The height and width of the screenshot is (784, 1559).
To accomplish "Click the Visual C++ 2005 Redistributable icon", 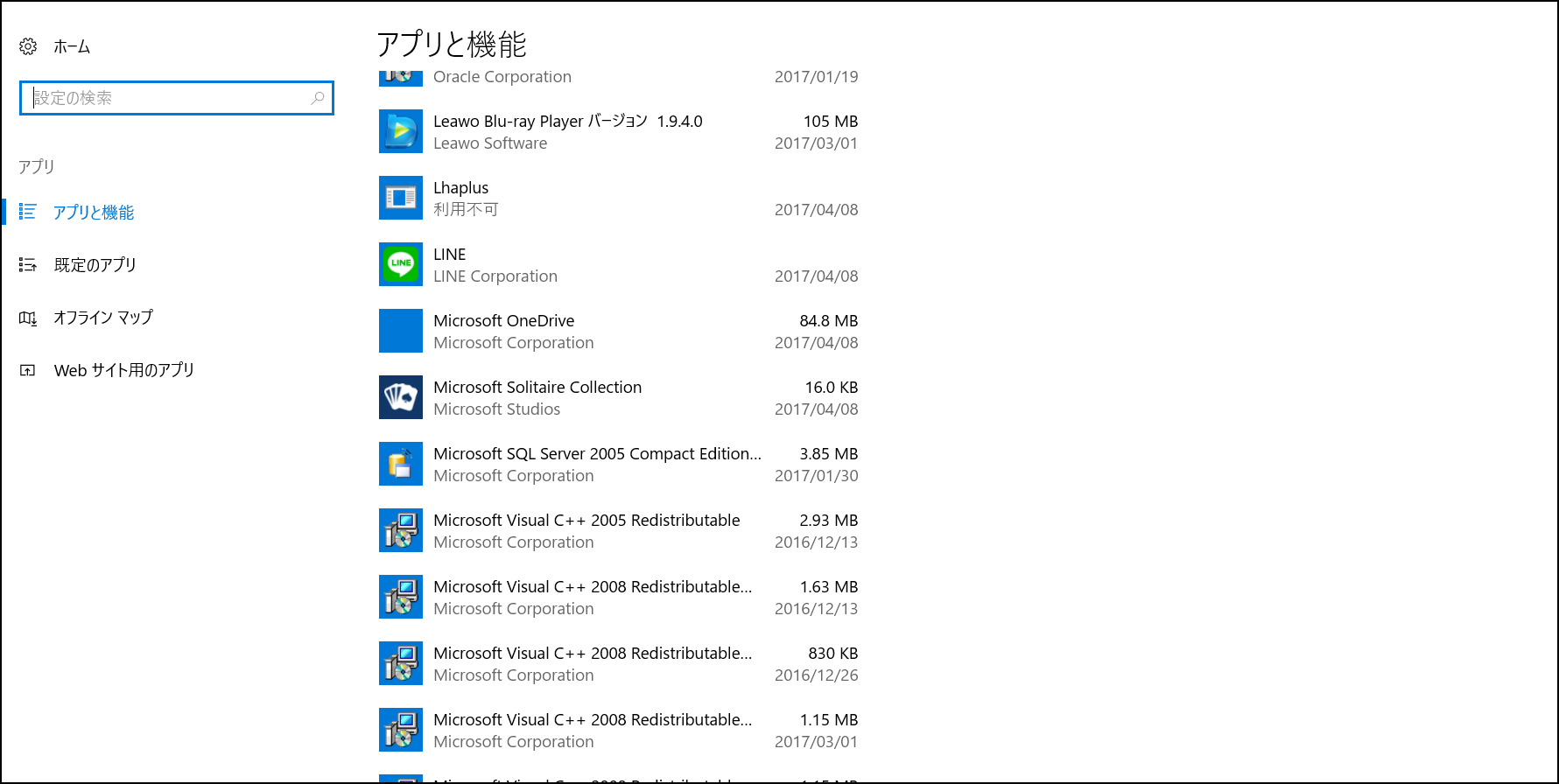I will [x=401, y=530].
